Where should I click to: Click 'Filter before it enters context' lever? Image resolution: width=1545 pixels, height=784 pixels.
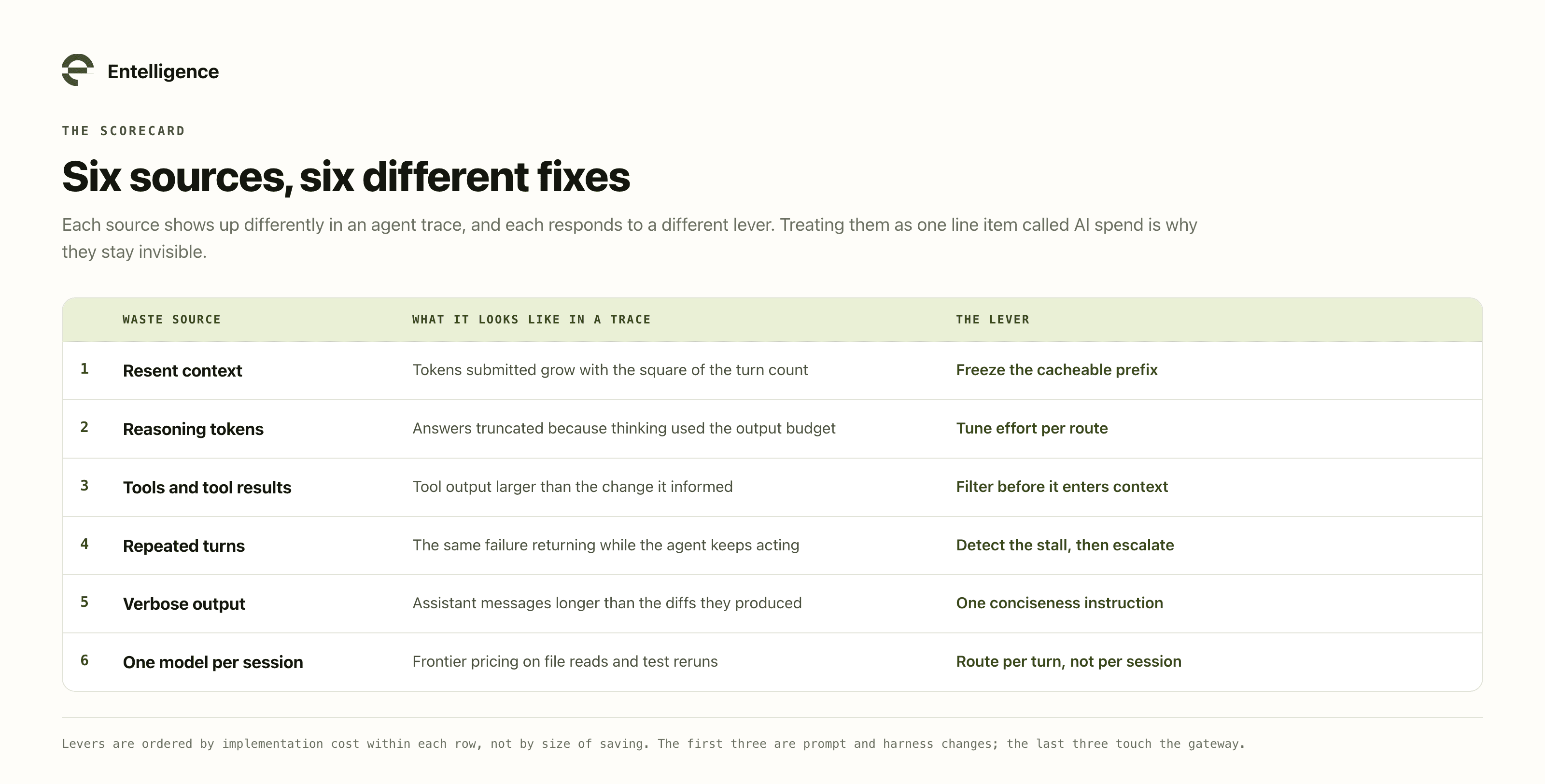[x=1062, y=487]
